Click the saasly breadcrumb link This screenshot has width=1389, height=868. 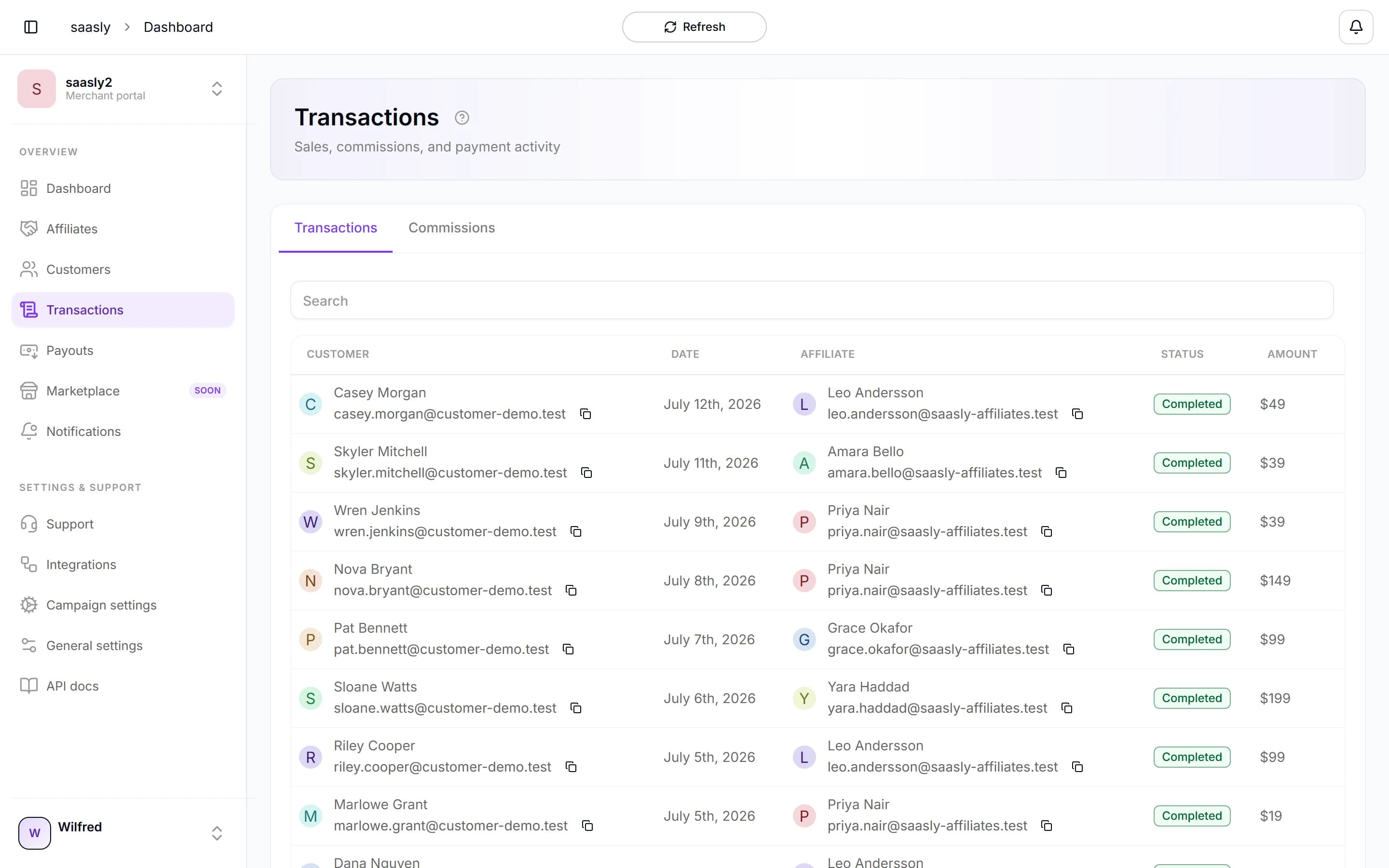click(x=90, y=27)
